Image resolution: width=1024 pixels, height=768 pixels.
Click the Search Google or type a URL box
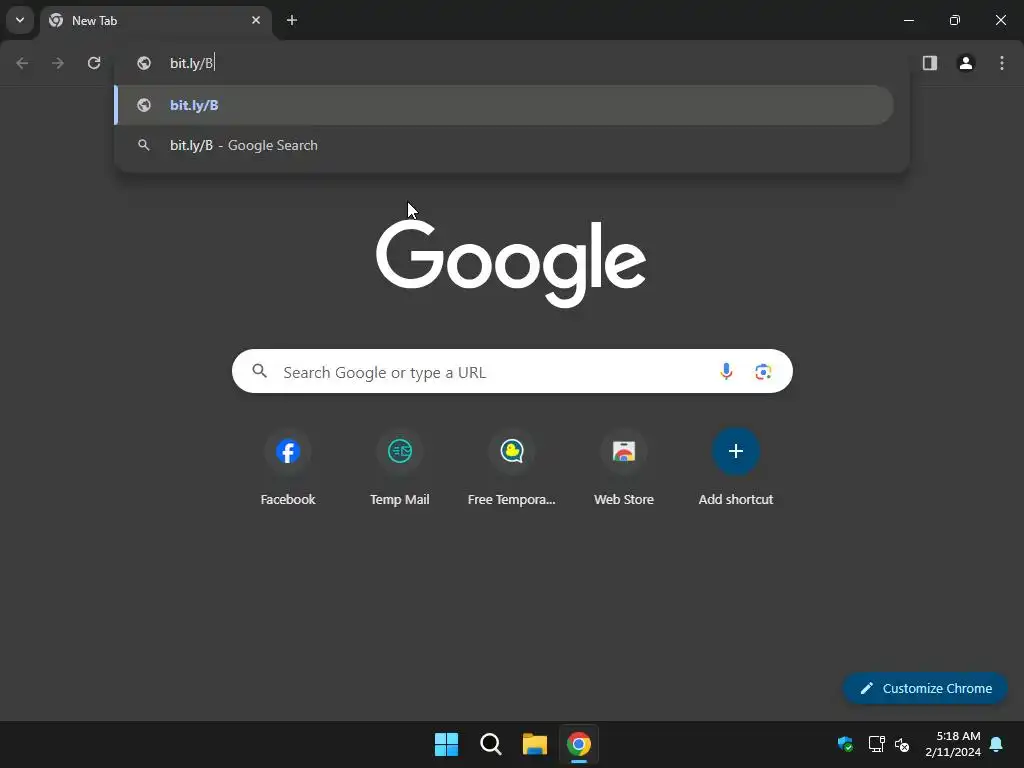click(x=512, y=372)
